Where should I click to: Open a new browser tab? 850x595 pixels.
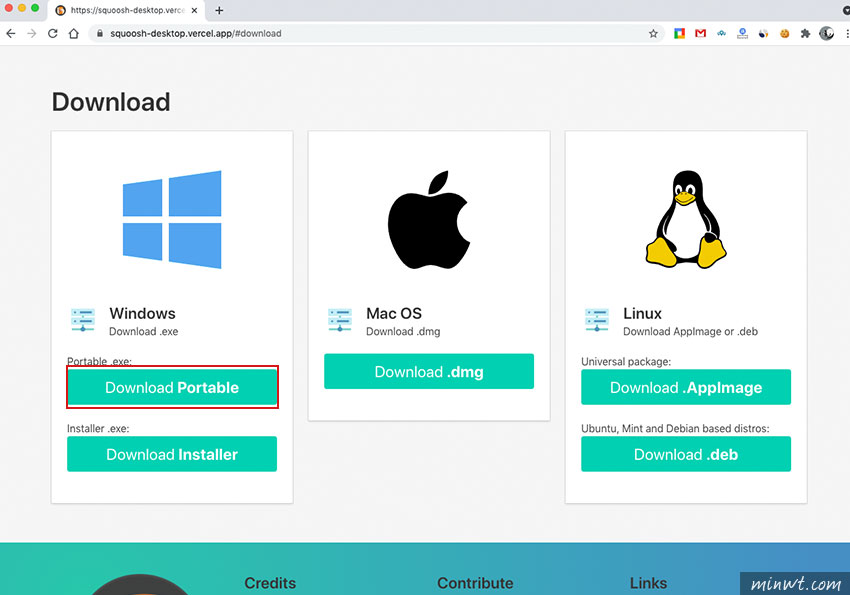pyautogui.click(x=219, y=10)
